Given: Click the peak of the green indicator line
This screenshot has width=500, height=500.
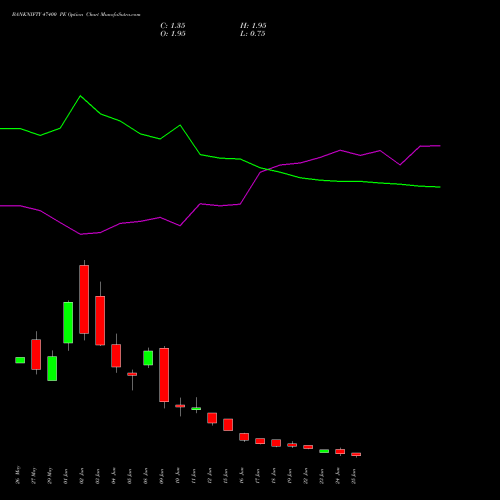Looking at the screenshot, I should (80, 96).
